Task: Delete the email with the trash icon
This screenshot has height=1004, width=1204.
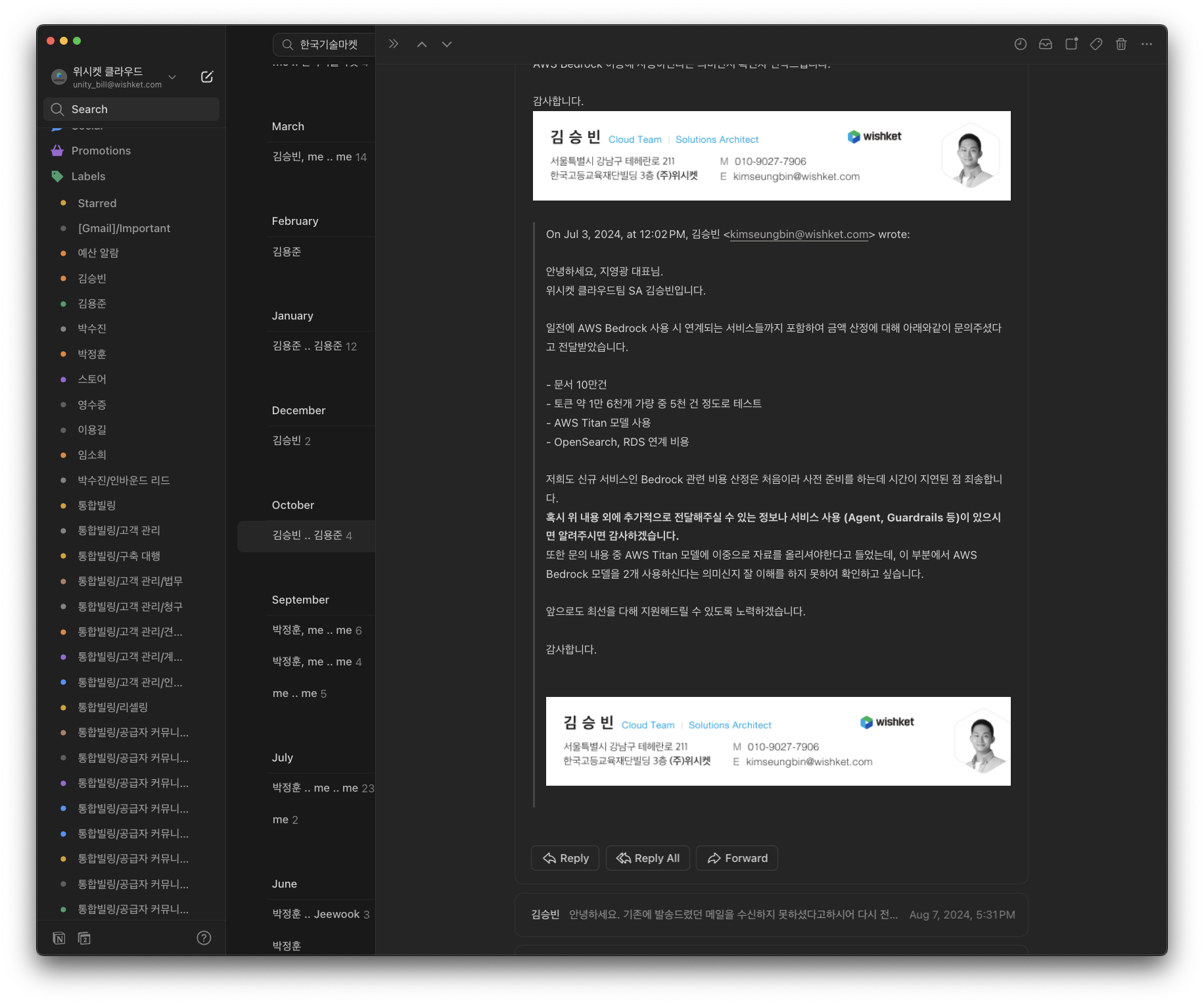Action: [1121, 44]
